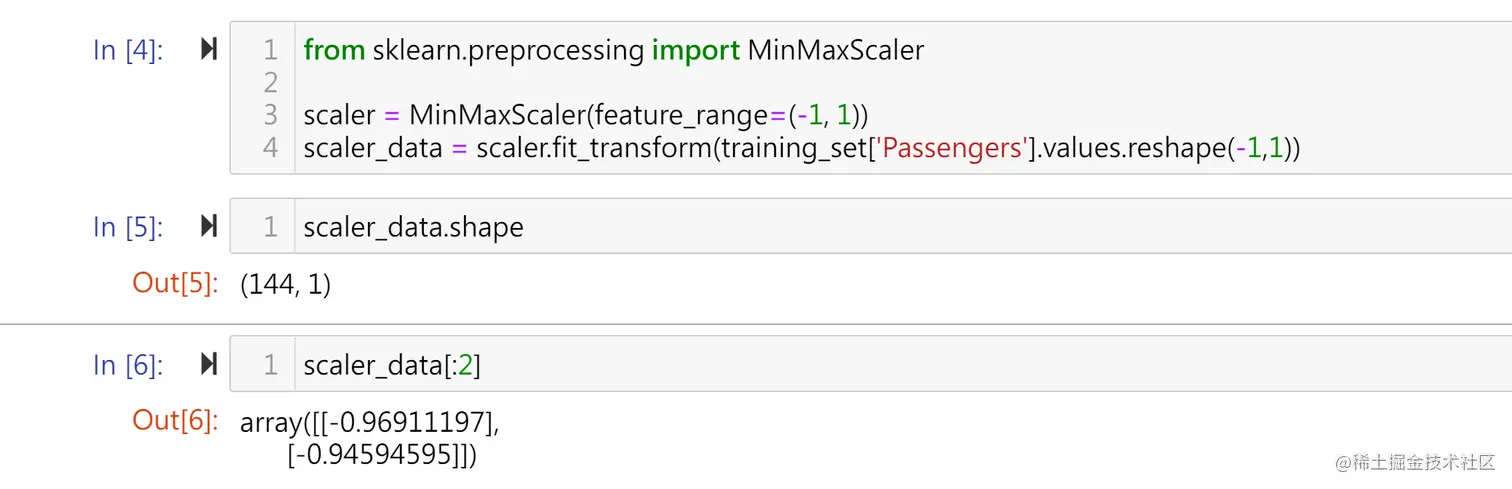Select the In [4] prompt label
Viewport: 1512px width, 489px height.
(x=127, y=50)
